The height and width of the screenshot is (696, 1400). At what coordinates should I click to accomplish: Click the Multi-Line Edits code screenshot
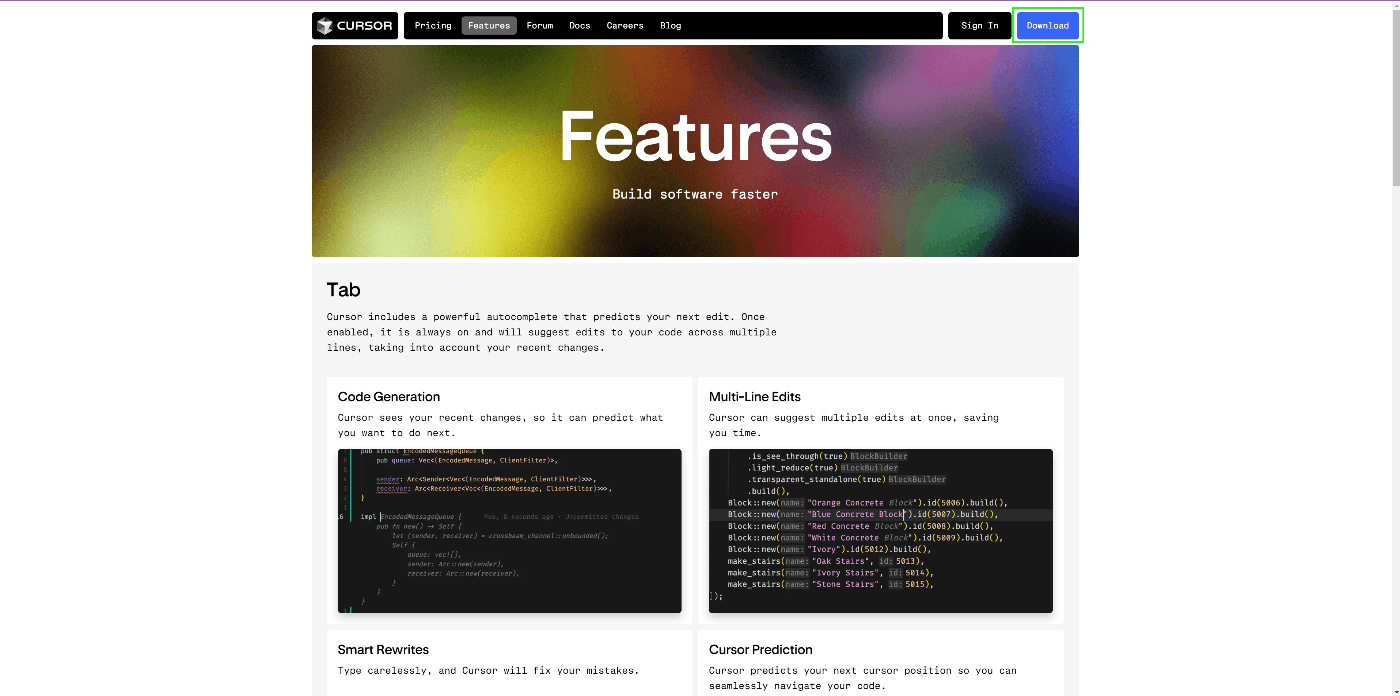(881, 531)
